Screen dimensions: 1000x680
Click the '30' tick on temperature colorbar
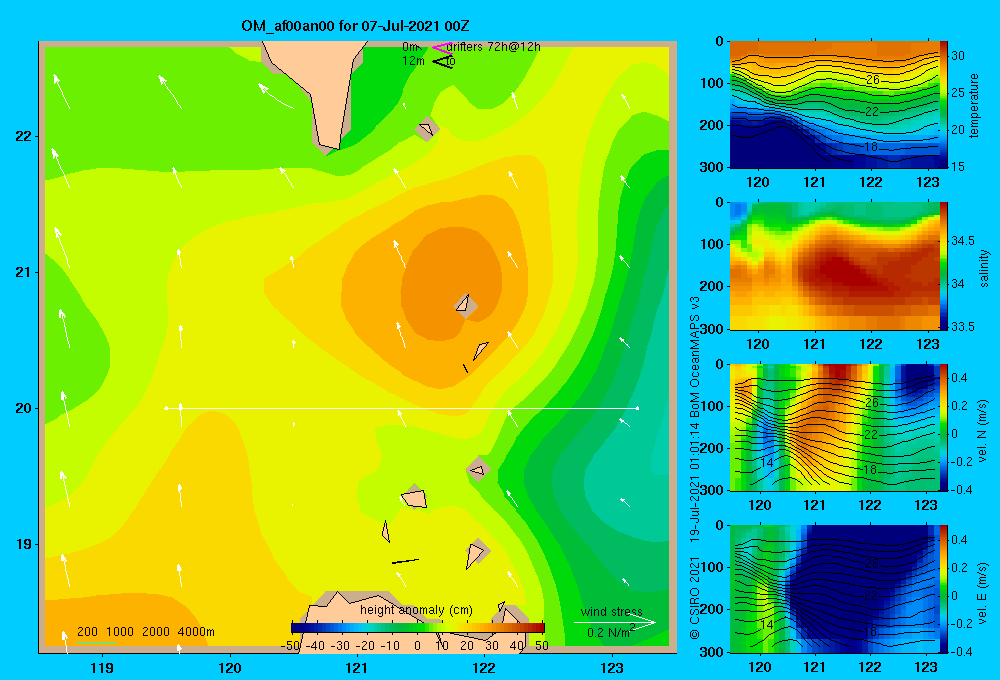pos(958,56)
